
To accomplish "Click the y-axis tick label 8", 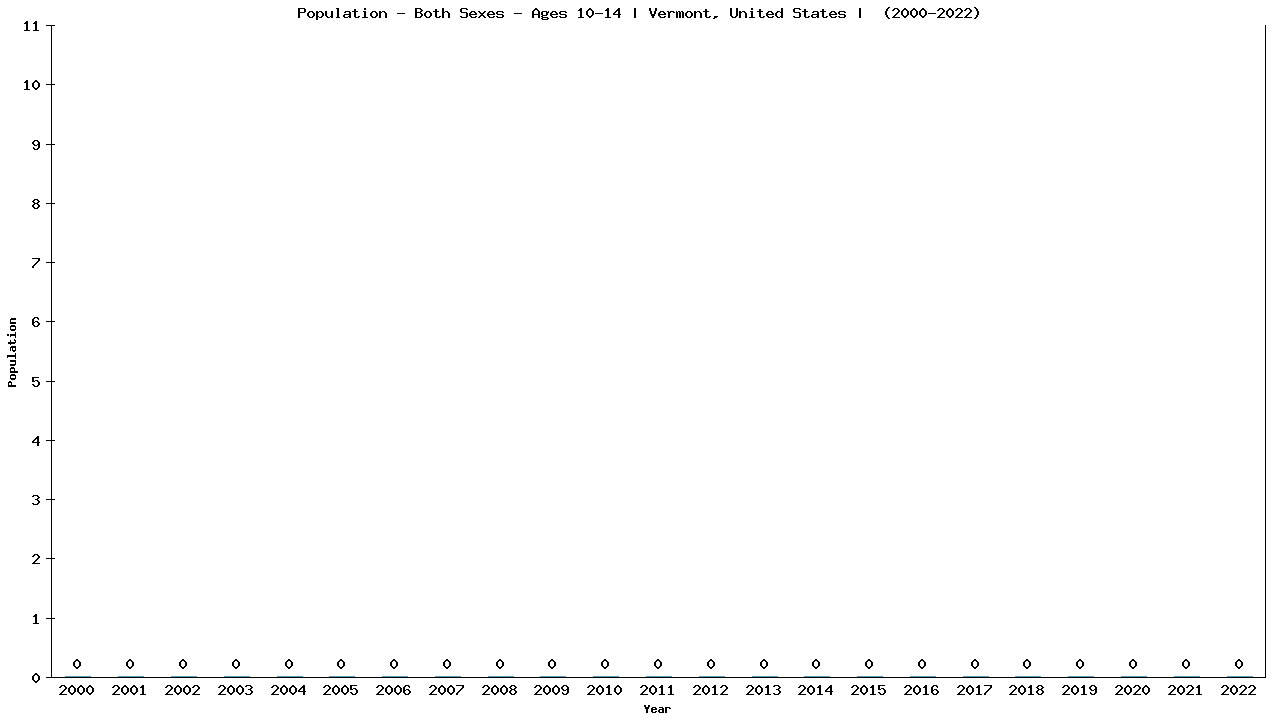I will coord(36,203).
